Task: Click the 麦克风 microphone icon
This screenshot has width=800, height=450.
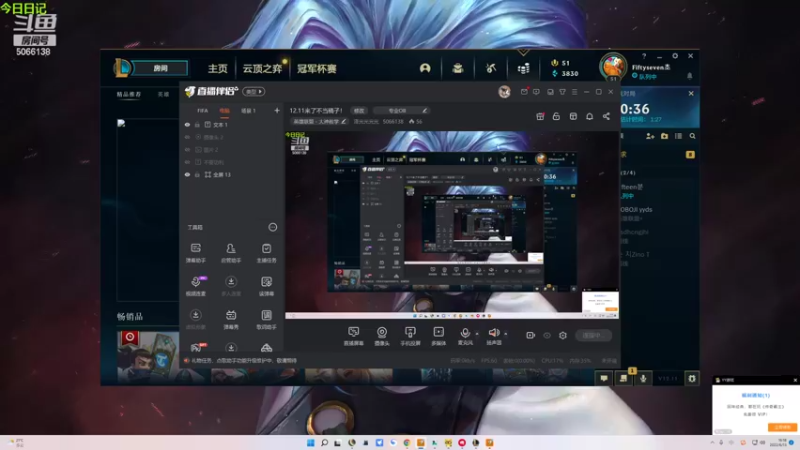Action: [465, 333]
